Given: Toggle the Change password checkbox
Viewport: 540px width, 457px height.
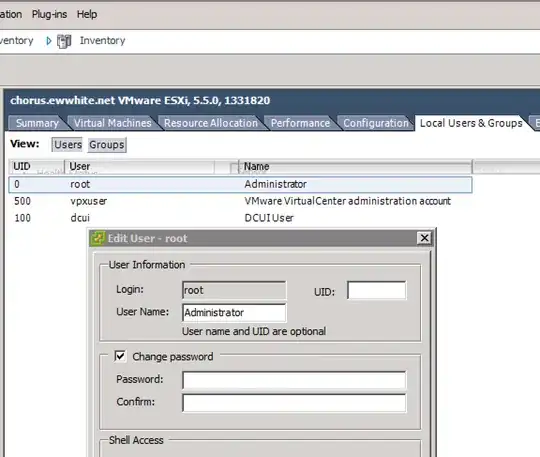Looking at the screenshot, I should click(120, 356).
